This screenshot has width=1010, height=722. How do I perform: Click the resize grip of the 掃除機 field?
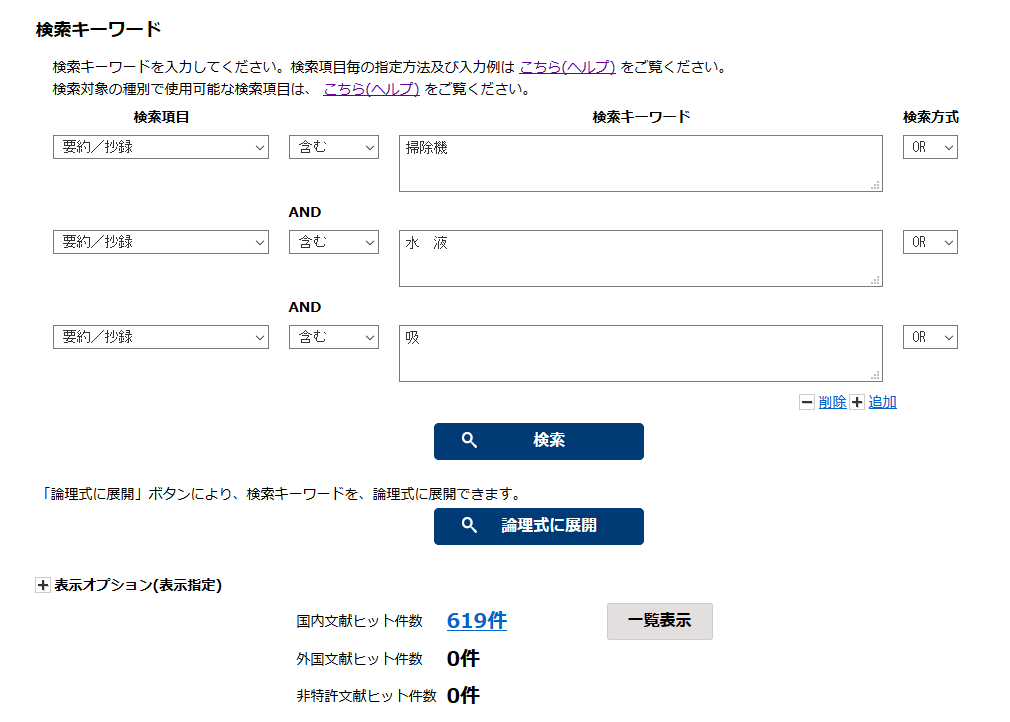[875, 185]
